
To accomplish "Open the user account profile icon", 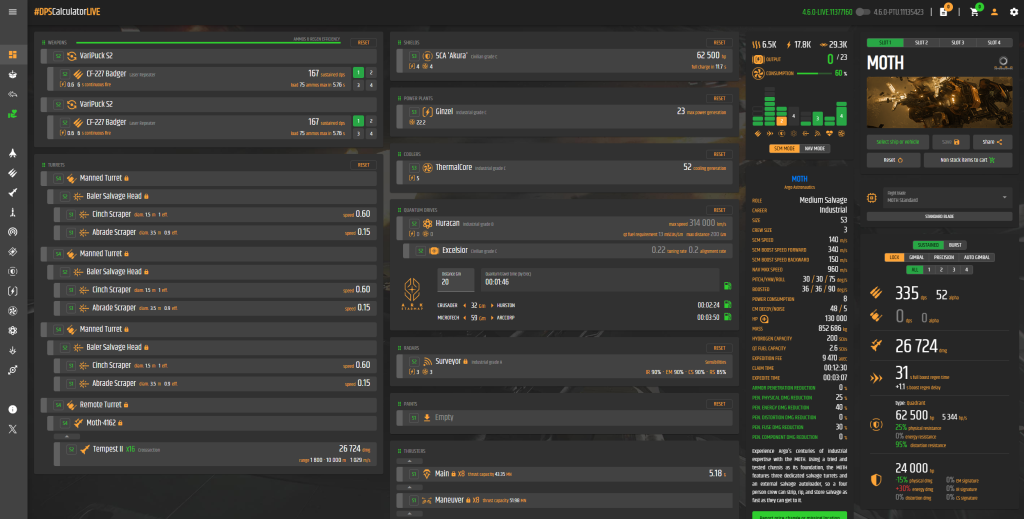I will 993,11.
